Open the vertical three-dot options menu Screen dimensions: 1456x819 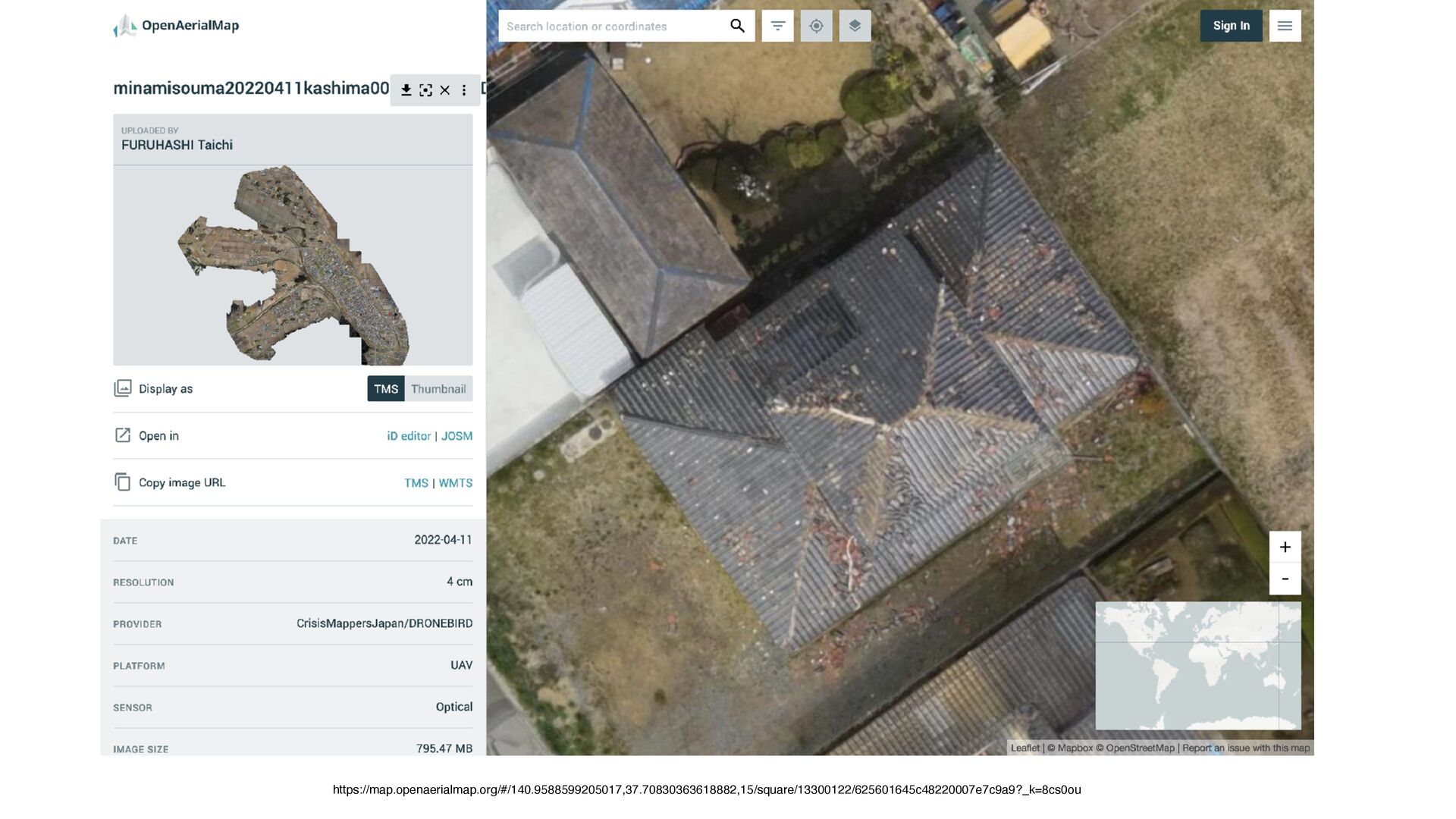(464, 90)
